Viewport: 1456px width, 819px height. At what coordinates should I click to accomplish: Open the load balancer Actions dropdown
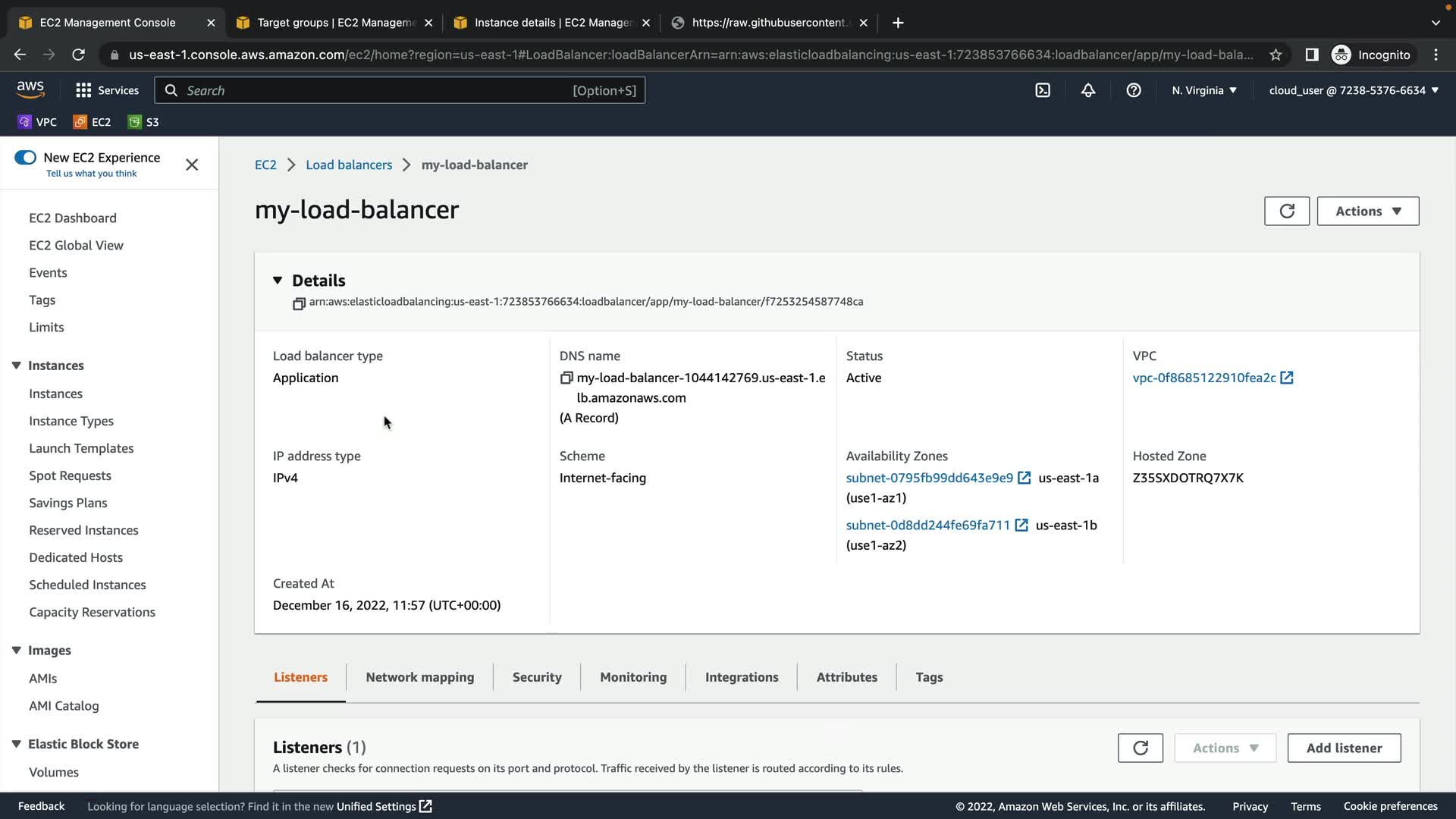click(1367, 211)
